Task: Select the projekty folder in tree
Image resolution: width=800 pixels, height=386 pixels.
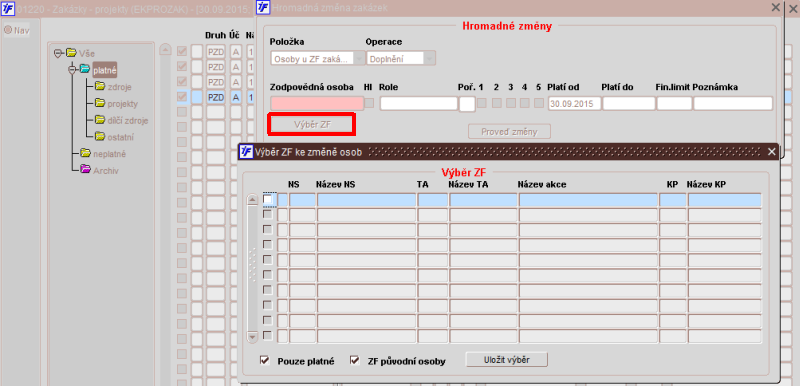Action: click(122, 104)
